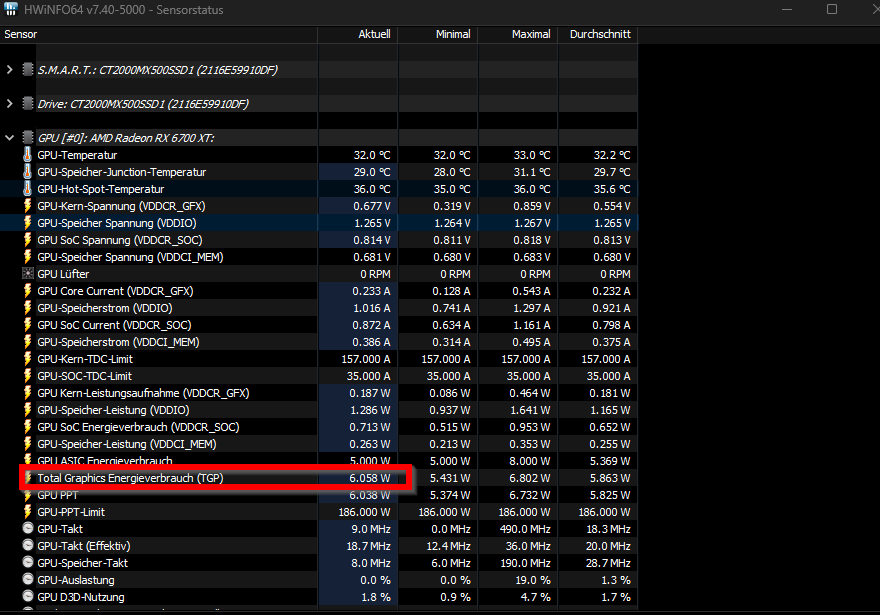Click lightning icon of GPU-Speicher Spannung (VDDCI_MEM)
Viewport: 880px width, 615px height.
pos(28,256)
